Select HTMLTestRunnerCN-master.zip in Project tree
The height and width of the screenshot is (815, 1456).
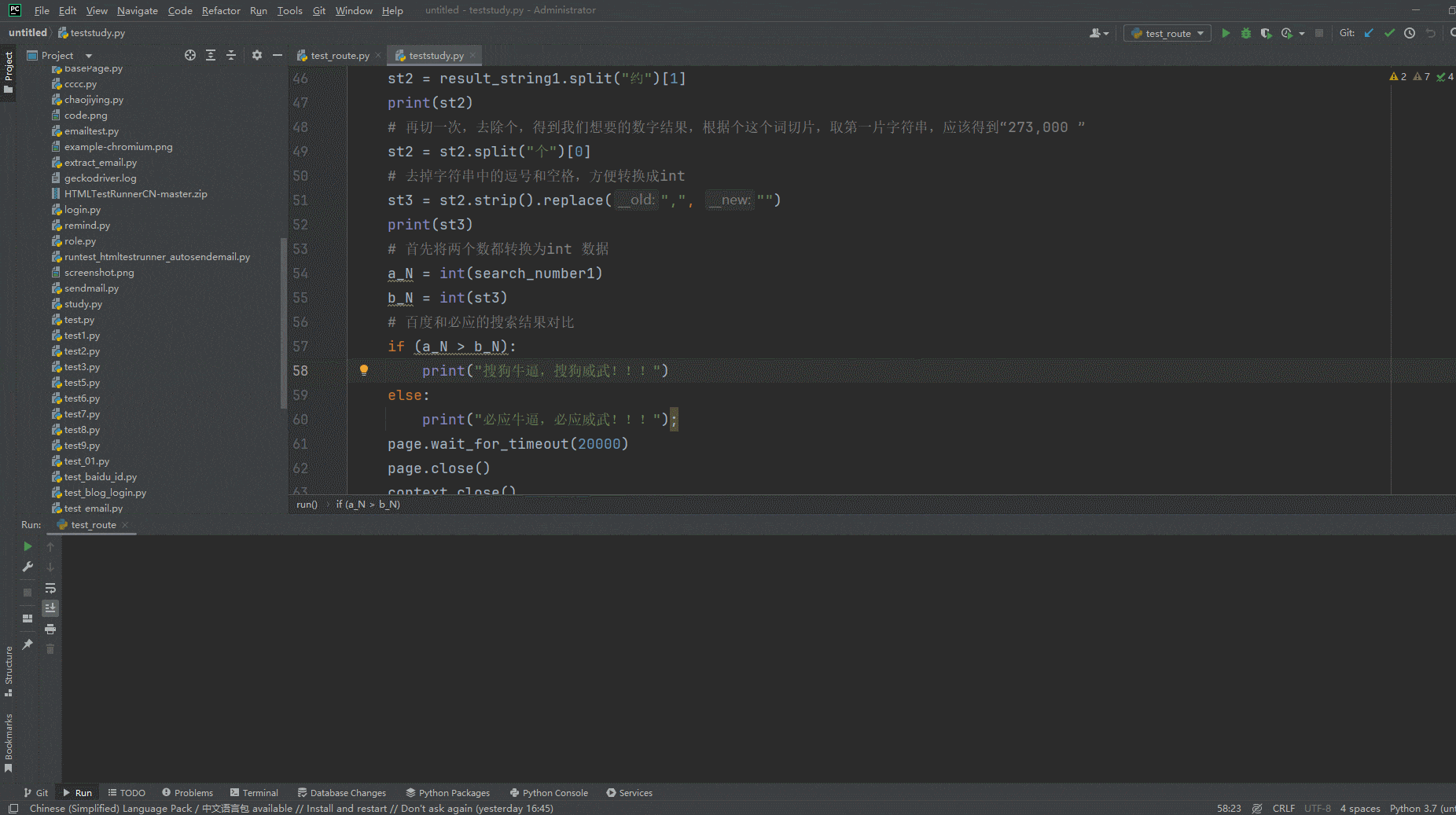point(136,194)
